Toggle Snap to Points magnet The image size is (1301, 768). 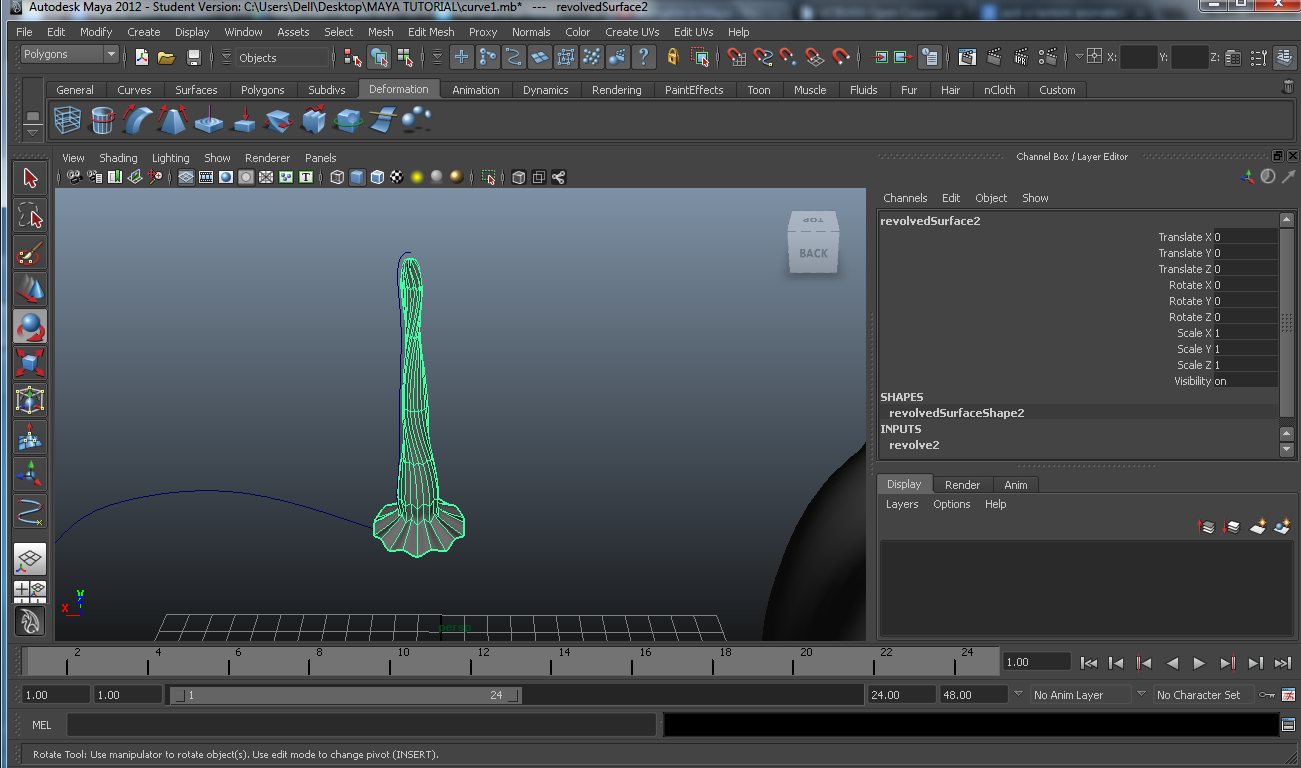[789, 57]
